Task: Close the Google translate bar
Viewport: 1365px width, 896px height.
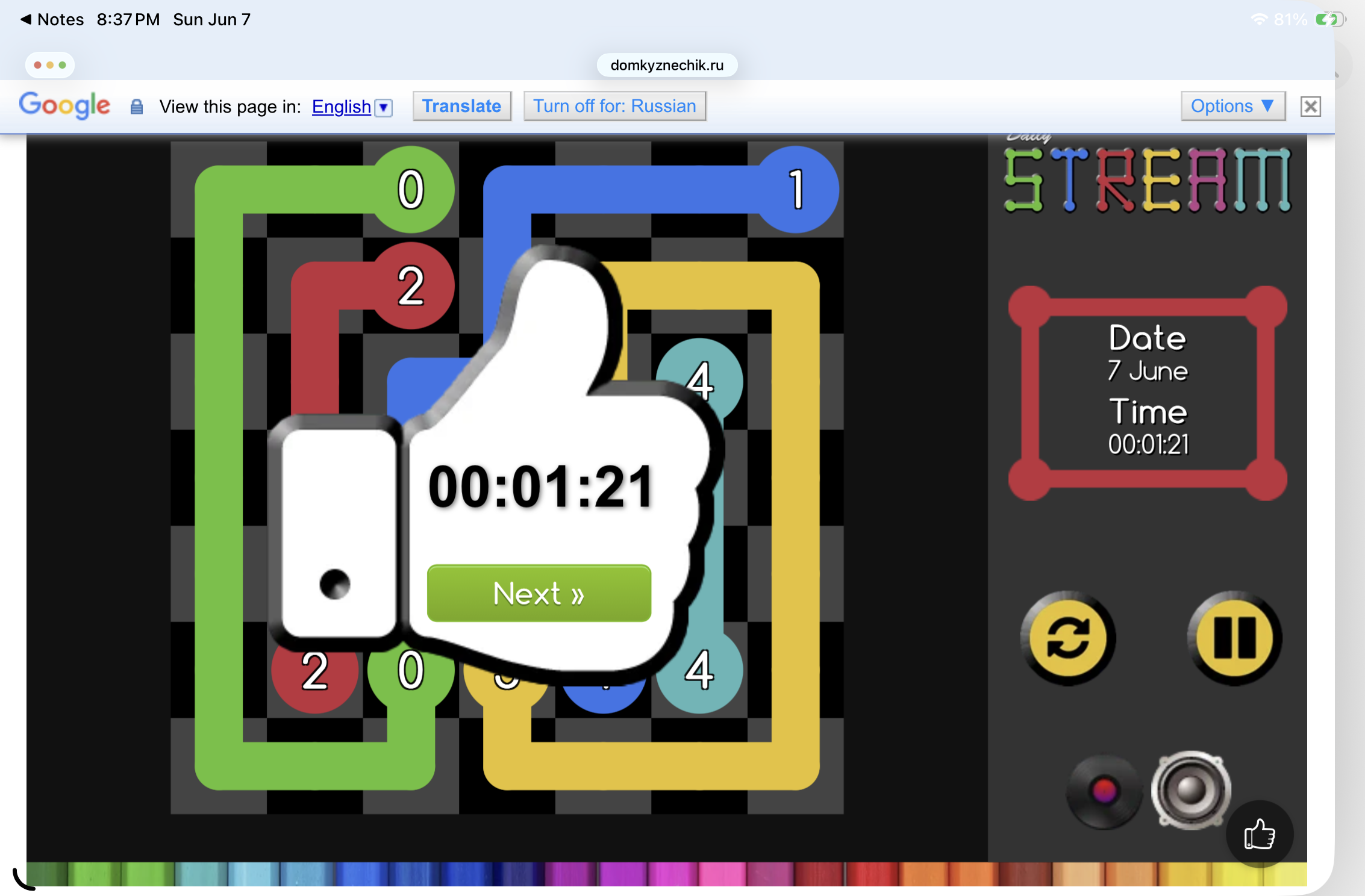Action: click(x=1311, y=107)
